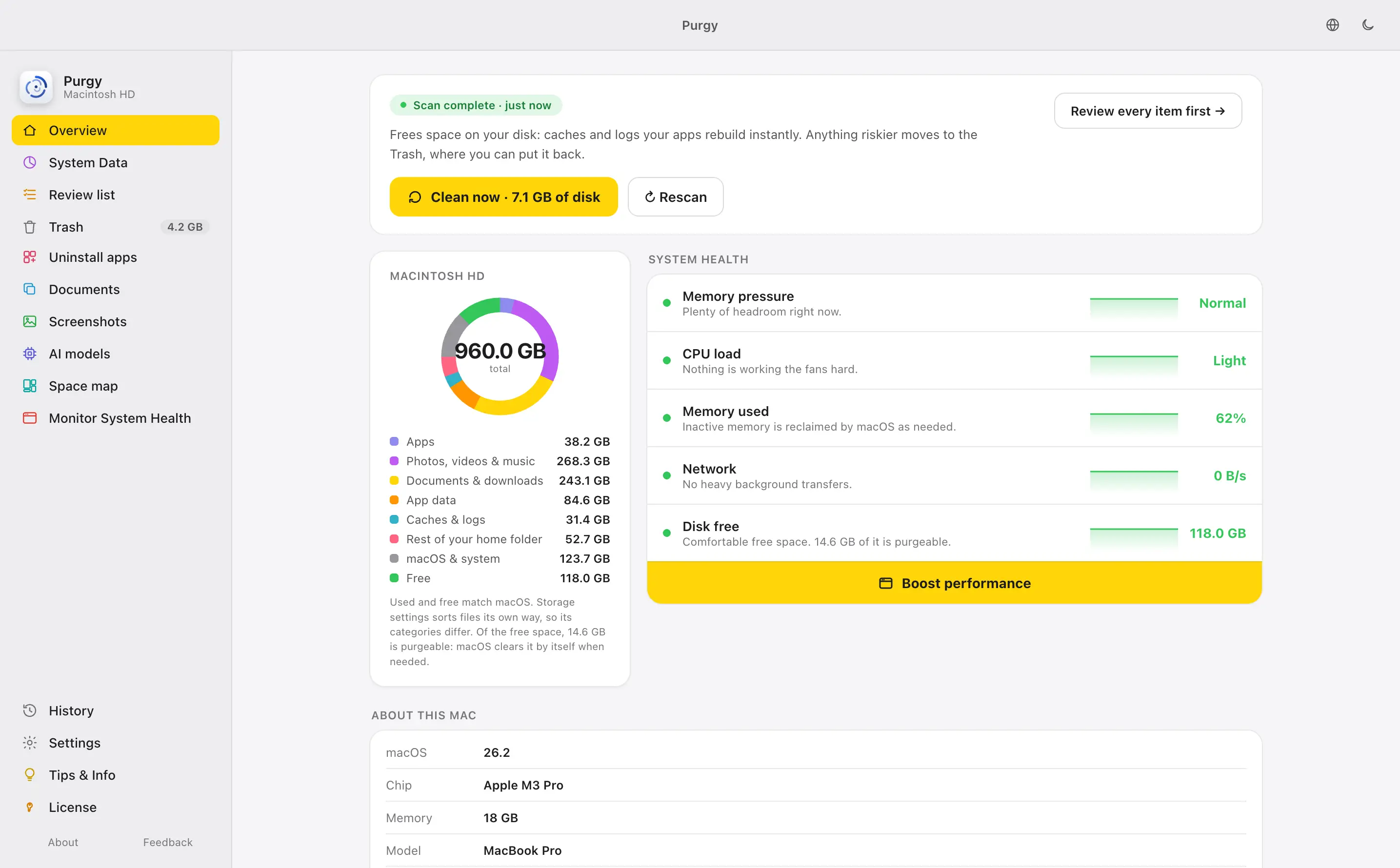Click the Tips & Info lightbulb icon
The image size is (1400, 868).
pyautogui.click(x=30, y=774)
